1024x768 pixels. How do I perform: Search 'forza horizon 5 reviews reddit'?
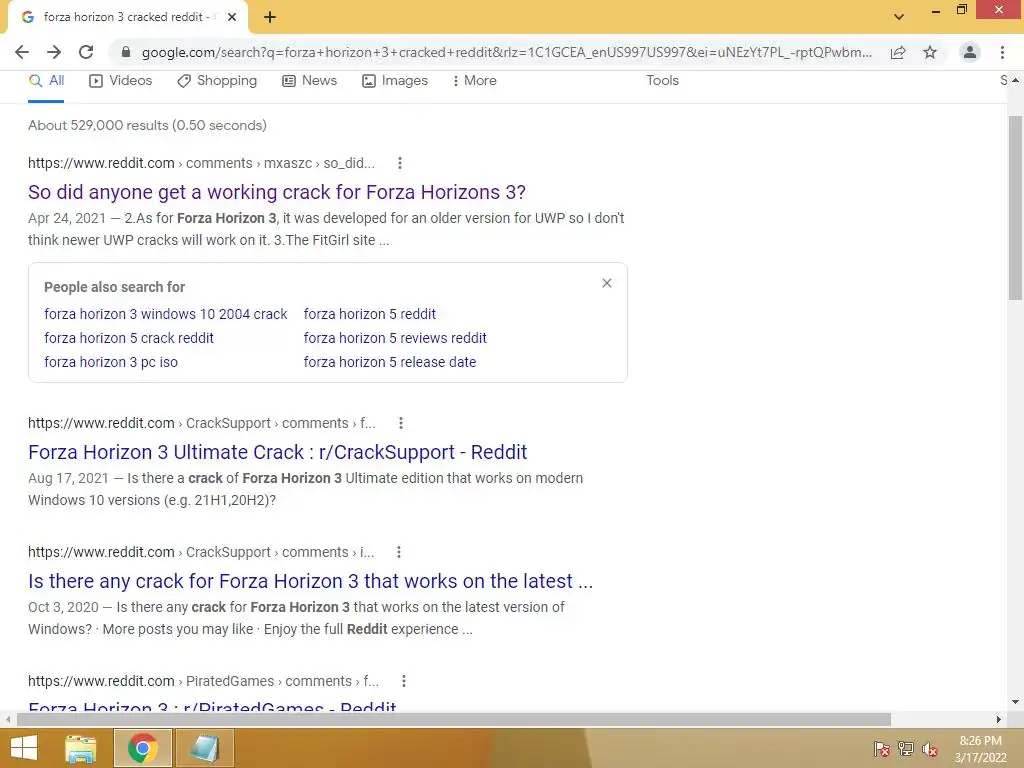point(395,338)
